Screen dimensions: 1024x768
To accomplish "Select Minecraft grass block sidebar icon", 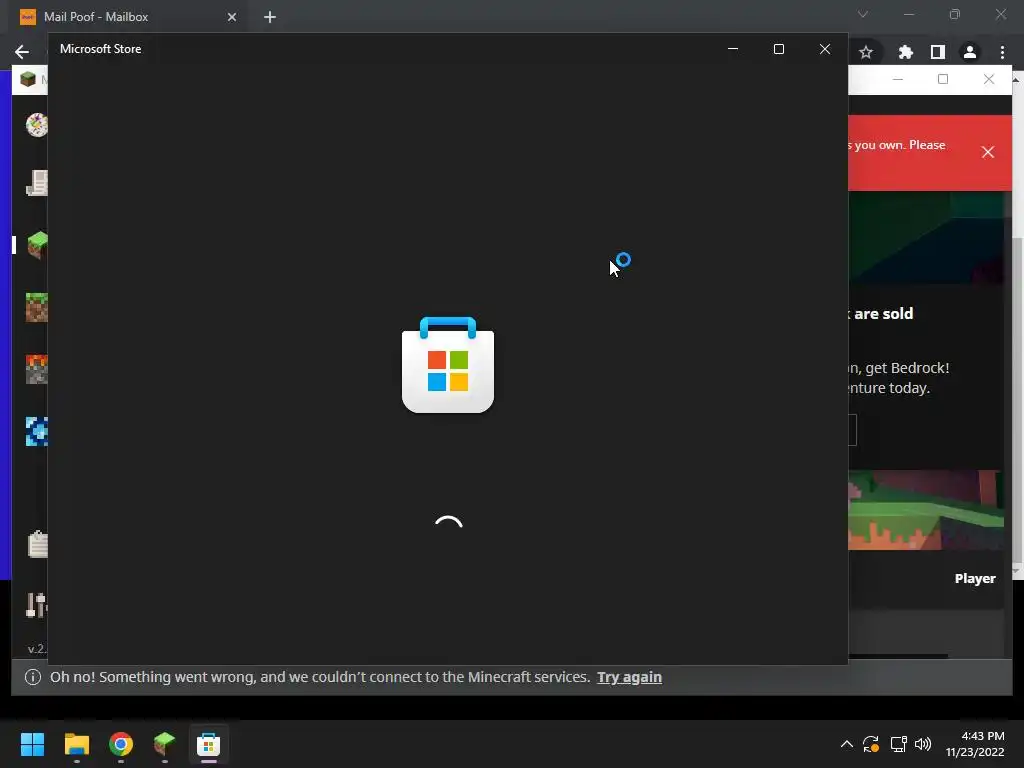I will click(37, 245).
